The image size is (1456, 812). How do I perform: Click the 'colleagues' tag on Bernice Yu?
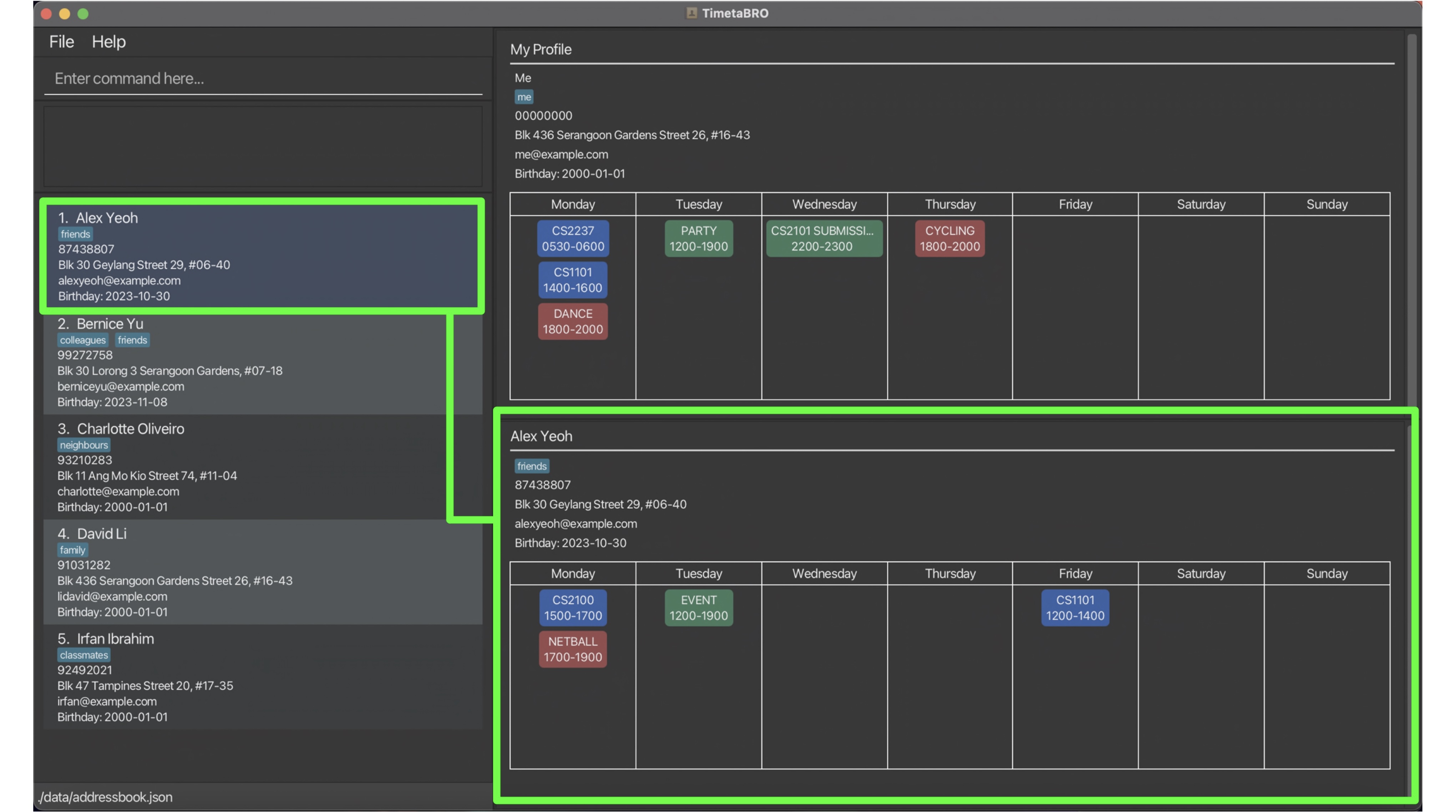tap(83, 340)
